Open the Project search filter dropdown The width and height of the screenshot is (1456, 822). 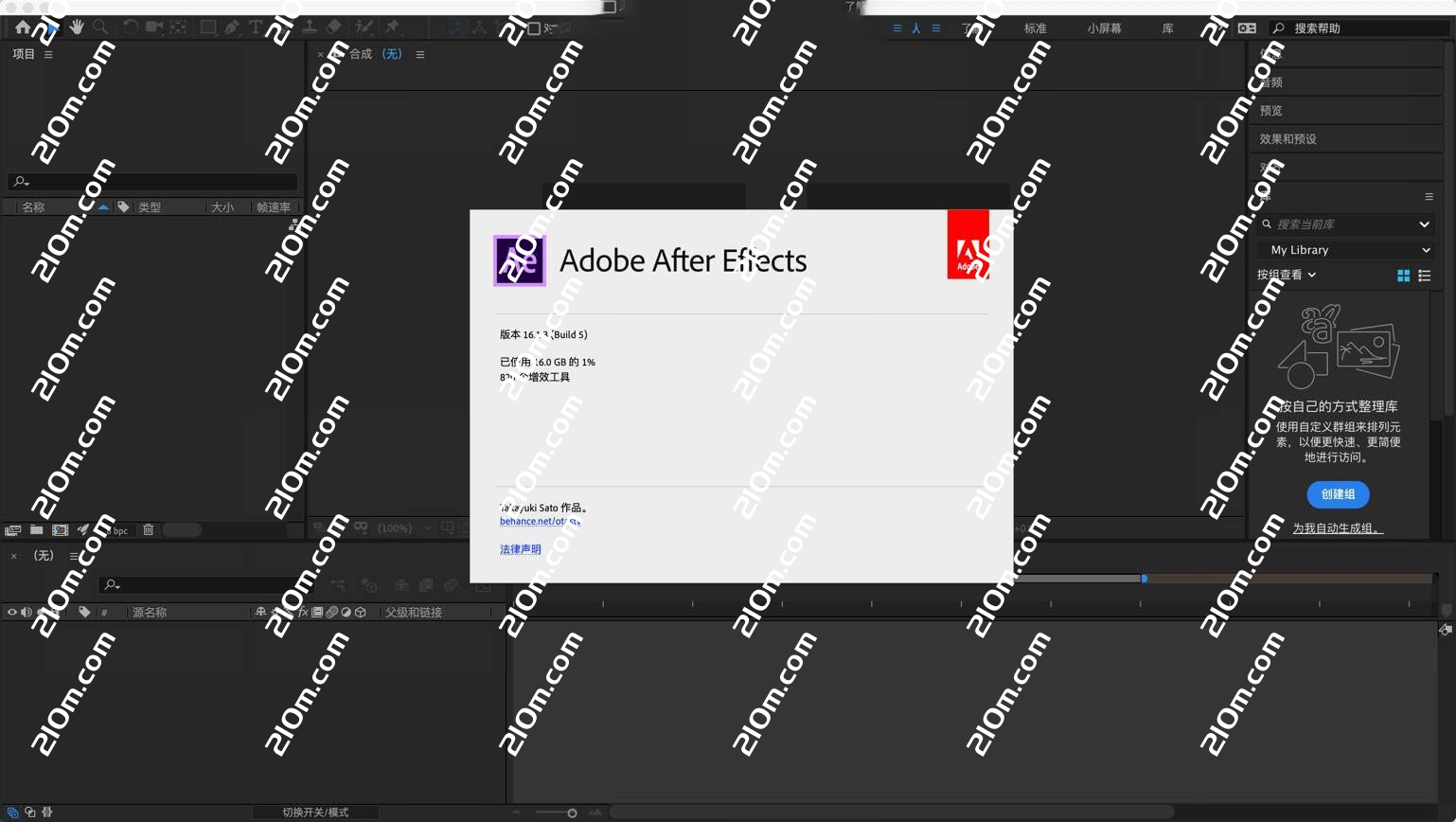21,181
